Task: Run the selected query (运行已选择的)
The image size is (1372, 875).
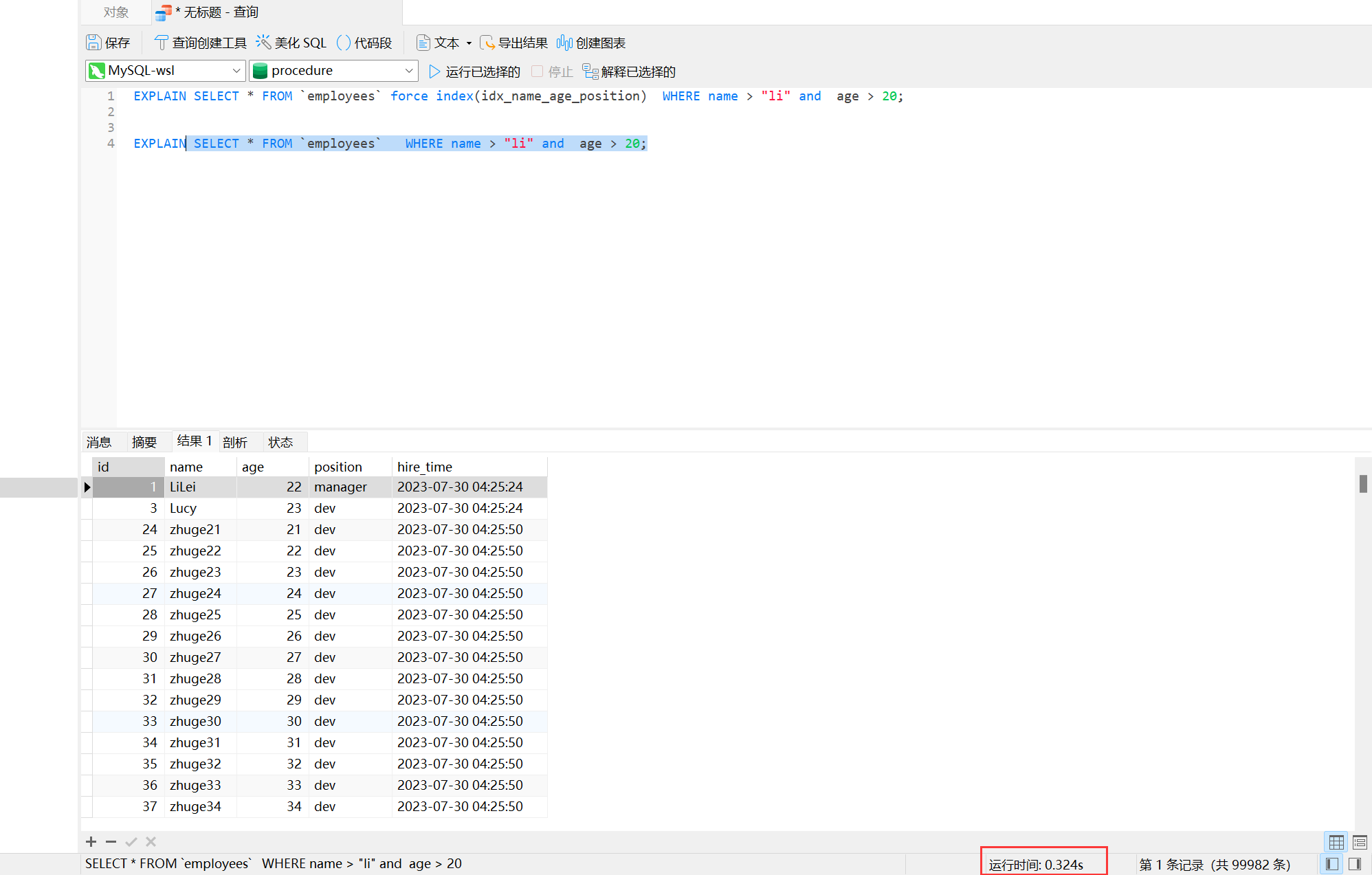Action: coord(474,71)
